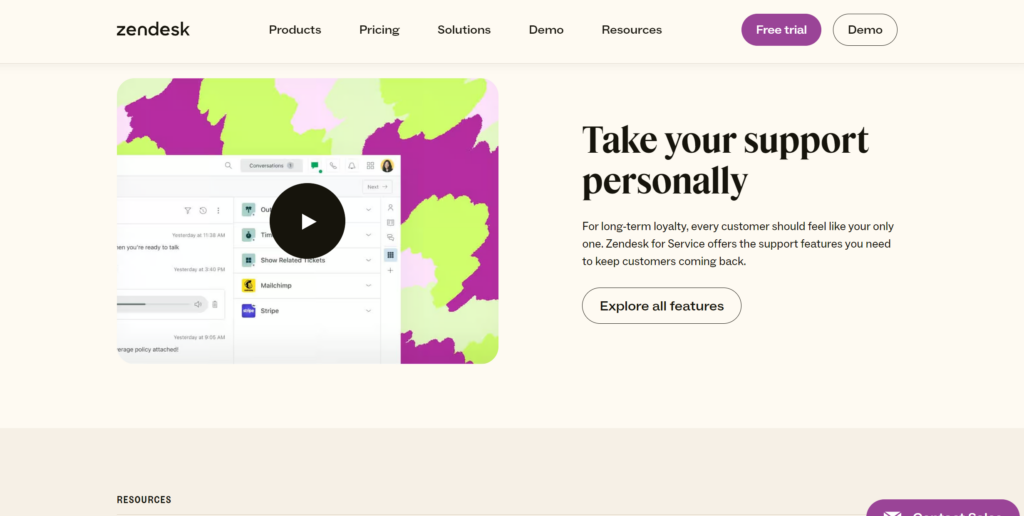Screen dimensions: 1024x516
Task: Expand the Show Related Tickets chevron
Action: pyautogui.click(x=368, y=260)
